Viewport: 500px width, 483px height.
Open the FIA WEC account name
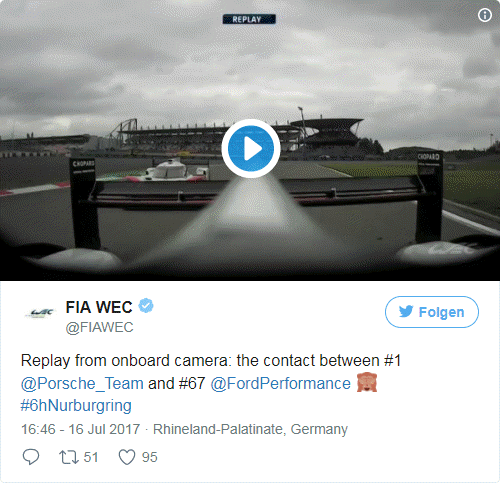pos(99,307)
